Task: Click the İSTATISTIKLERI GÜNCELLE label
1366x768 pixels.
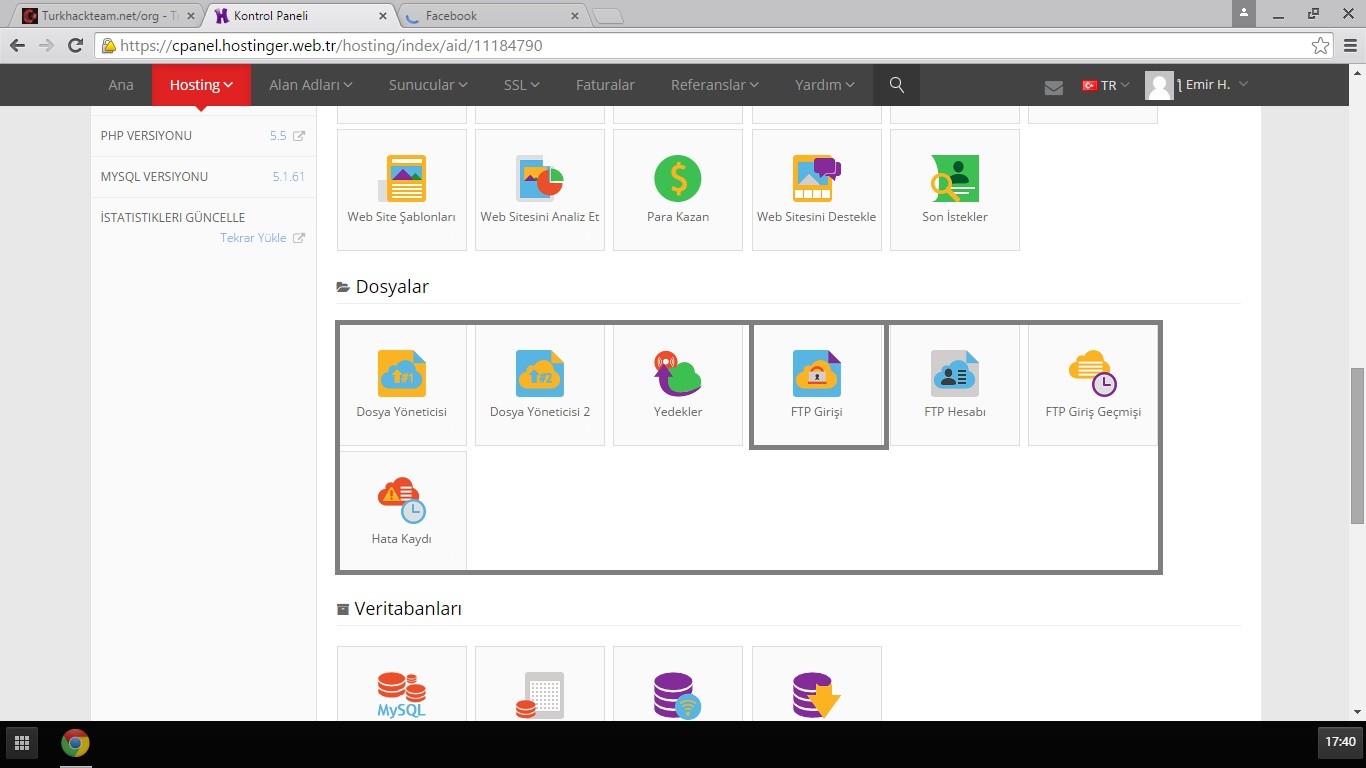Action: (x=173, y=218)
